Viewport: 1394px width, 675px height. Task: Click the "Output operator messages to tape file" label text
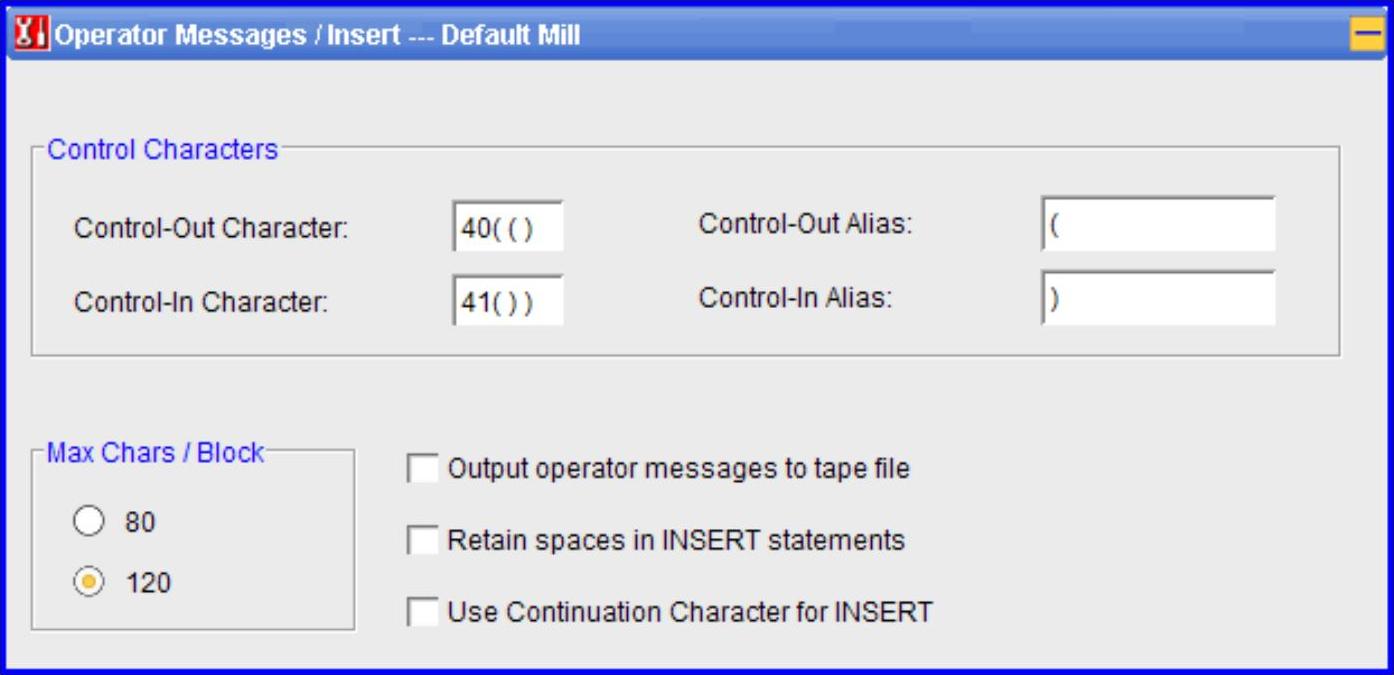[x=679, y=469]
